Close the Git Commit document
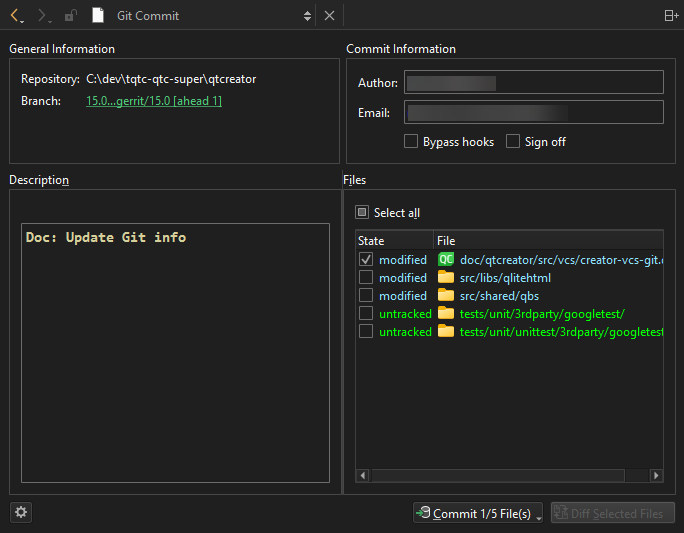The width and height of the screenshot is (684, 533). click(x=329, y=16)
